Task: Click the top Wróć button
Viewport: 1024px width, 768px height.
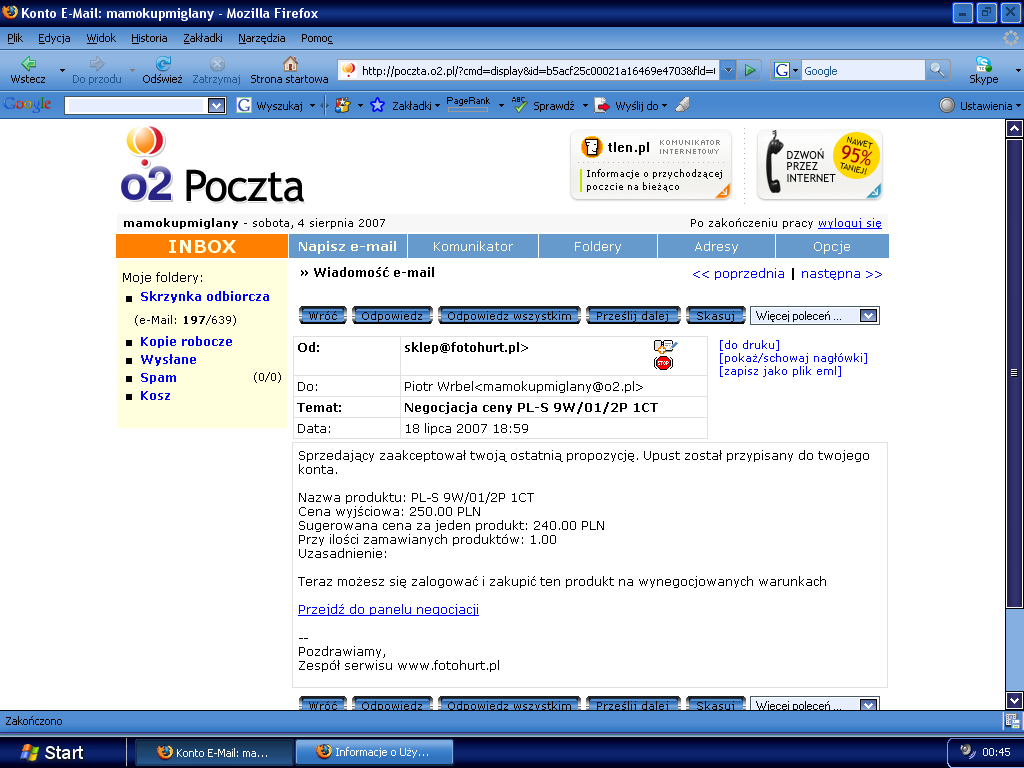Action: click(323, 315)
